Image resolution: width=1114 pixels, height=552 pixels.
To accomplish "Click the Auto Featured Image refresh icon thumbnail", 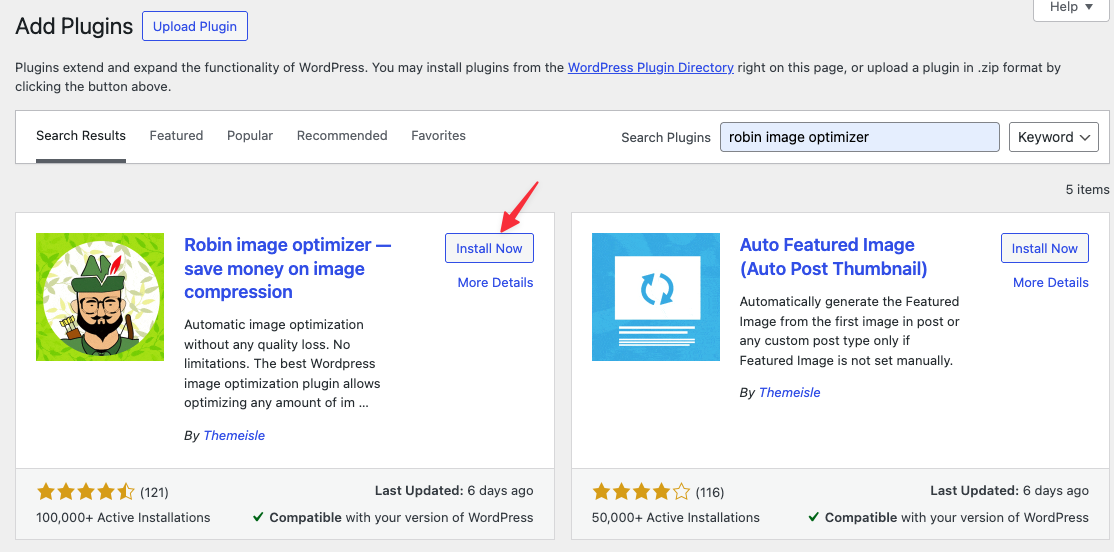I will point(656,297).
